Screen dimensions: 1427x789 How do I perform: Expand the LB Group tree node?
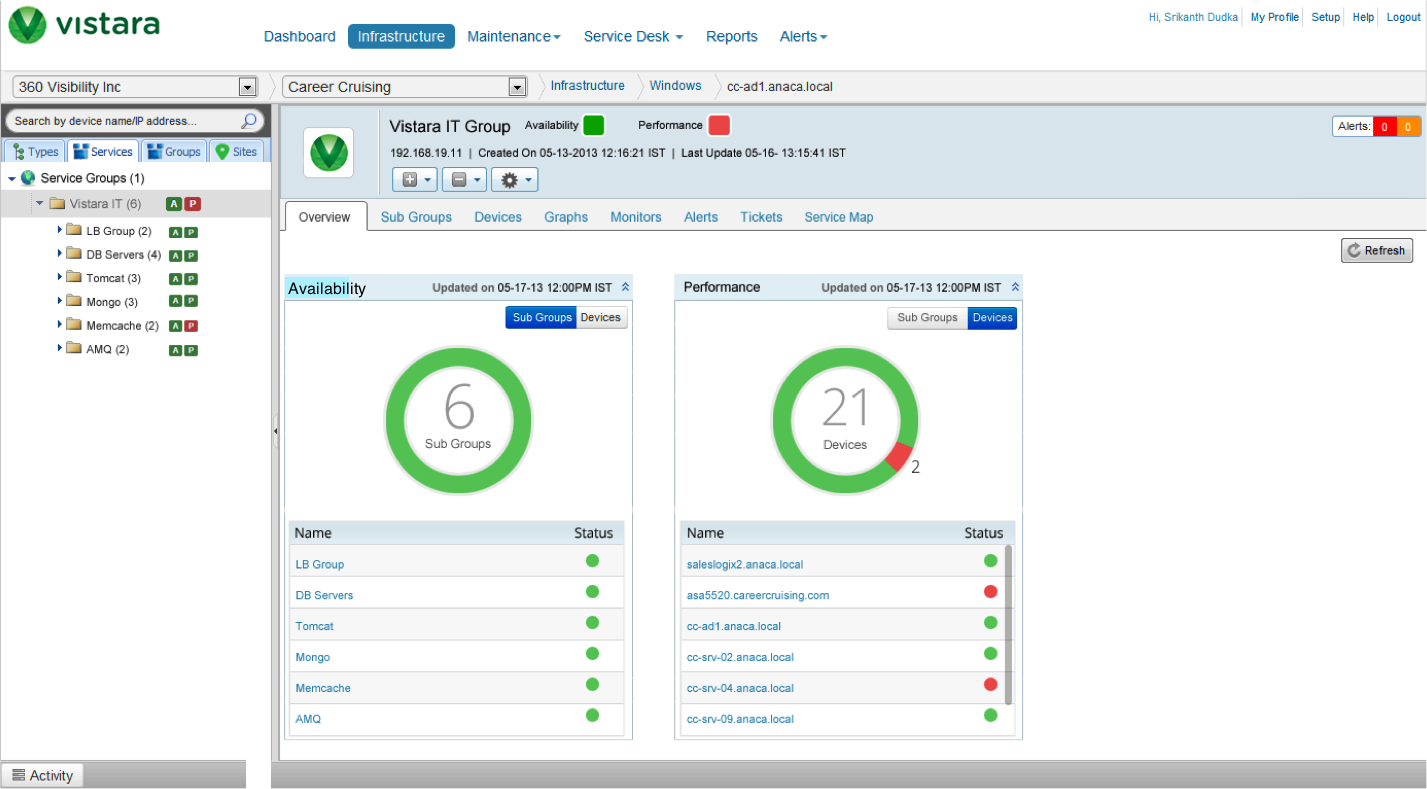pos(60,230)
